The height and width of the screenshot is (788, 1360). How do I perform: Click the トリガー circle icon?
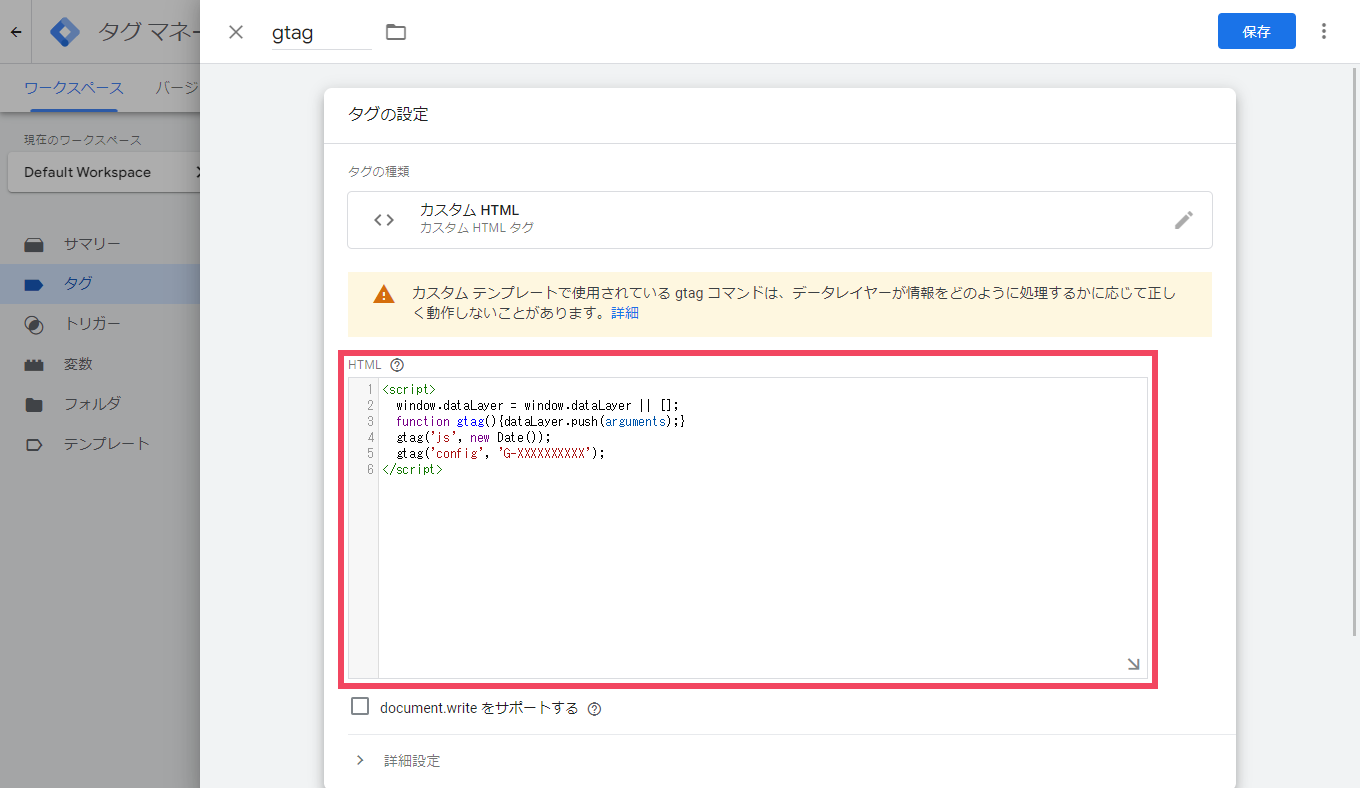click(x=34, y=325)
